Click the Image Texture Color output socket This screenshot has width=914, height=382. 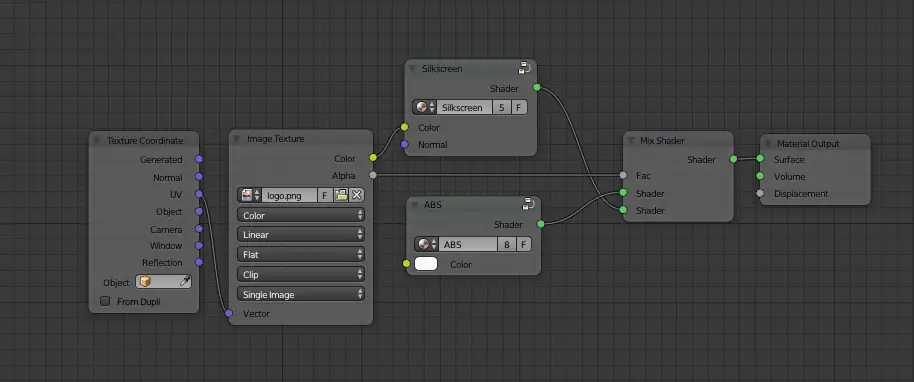pos(373,157)
